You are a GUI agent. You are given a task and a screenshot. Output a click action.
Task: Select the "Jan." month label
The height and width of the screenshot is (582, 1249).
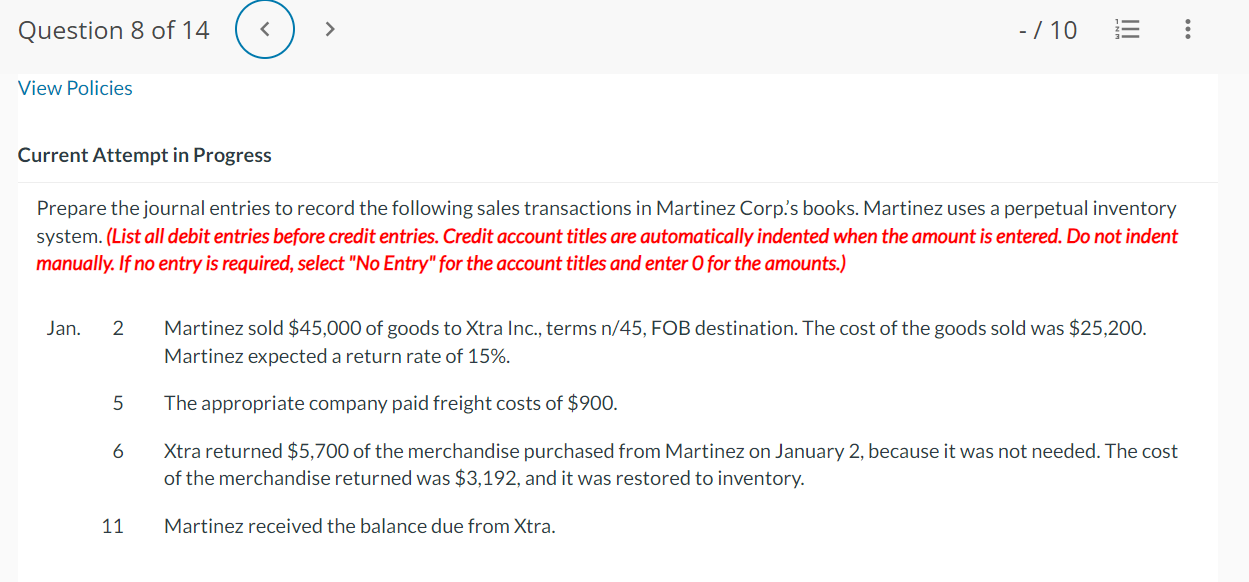tap(64, 328)
